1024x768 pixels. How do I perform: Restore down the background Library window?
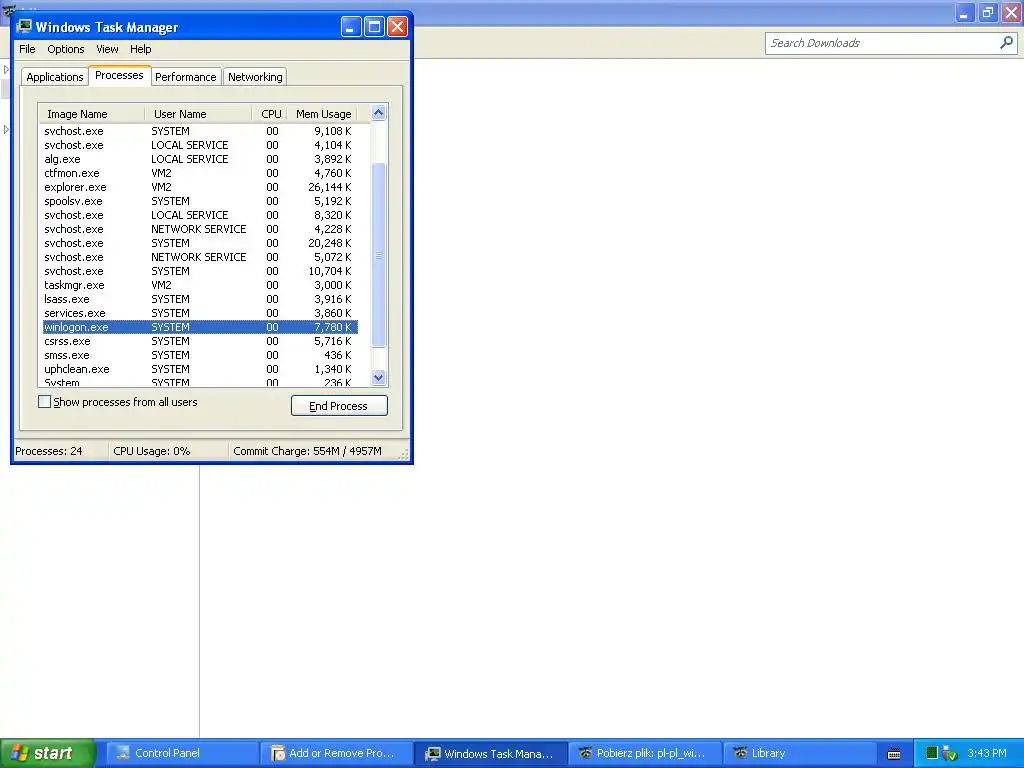point(988,12)
